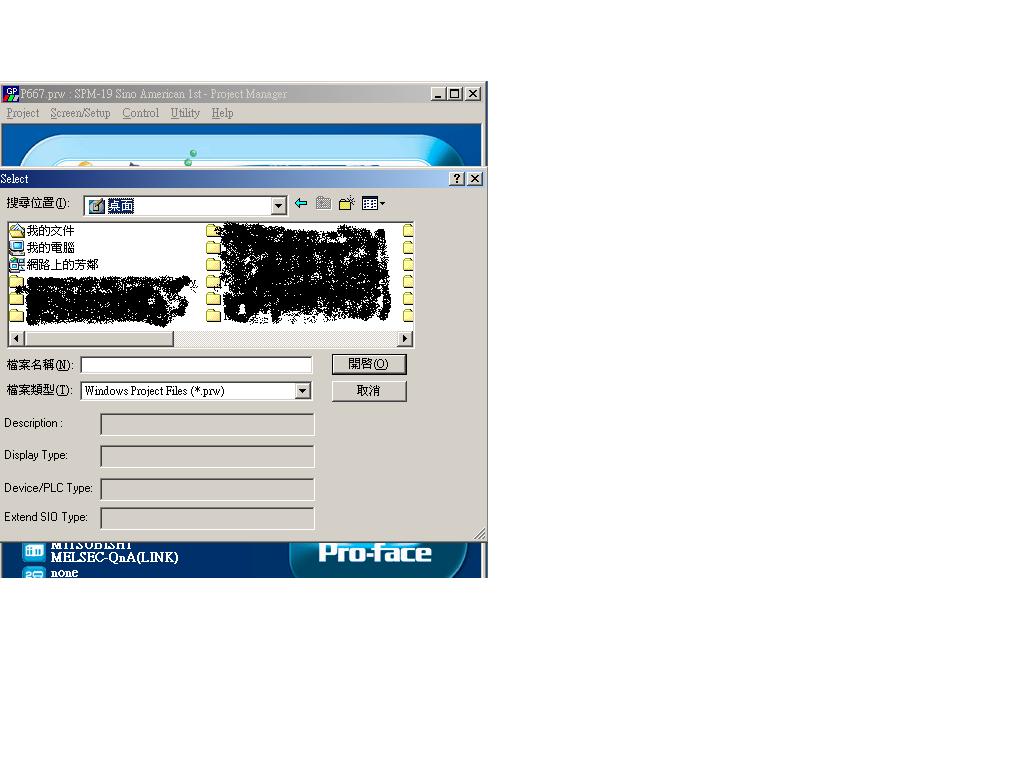Open the view menu icon in the file dialog
The height and width of the screenshot is (768, 1024).
pyautogui.click(x=373, y=204)
